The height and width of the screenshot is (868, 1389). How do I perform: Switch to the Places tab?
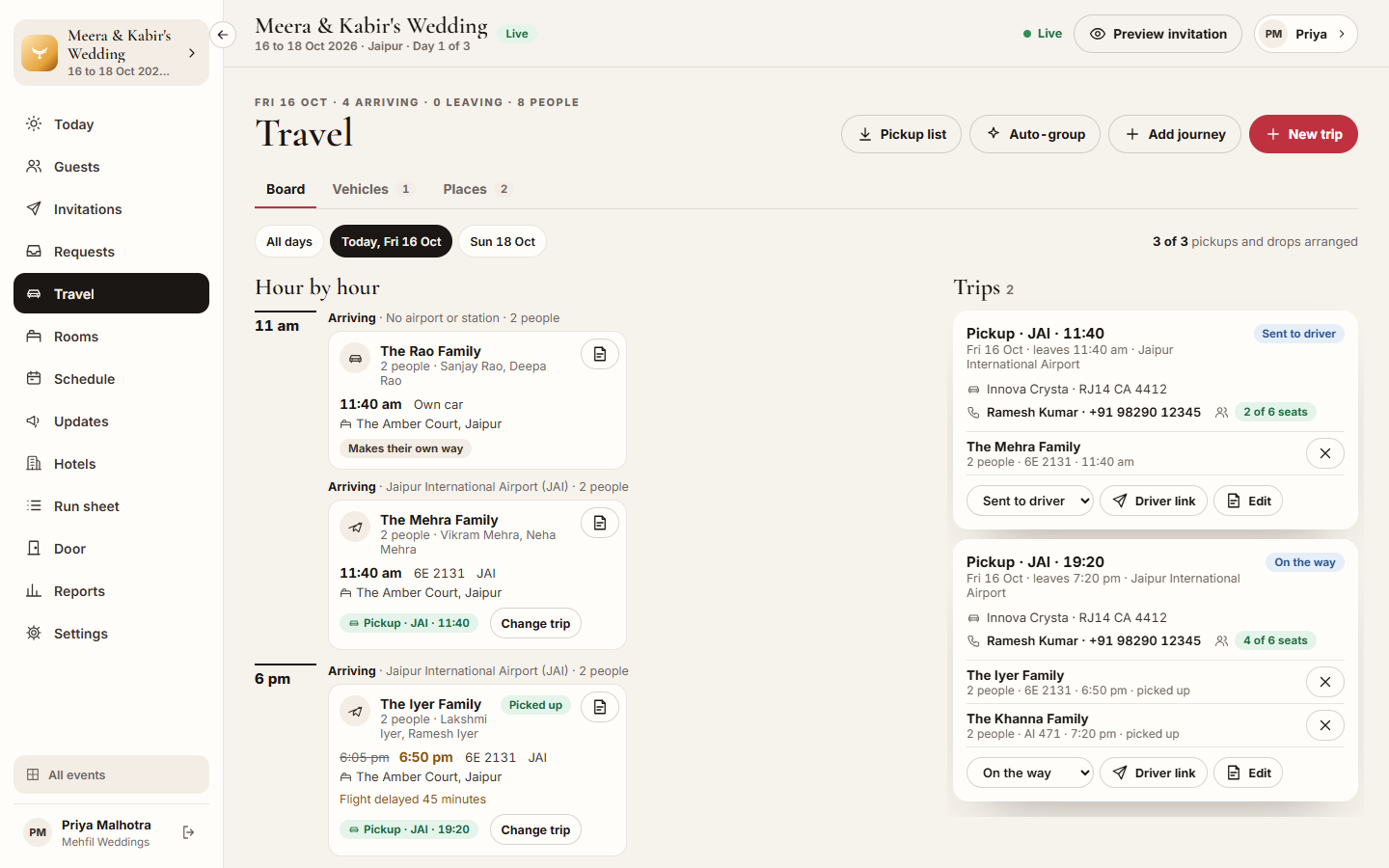pos(477,189)
